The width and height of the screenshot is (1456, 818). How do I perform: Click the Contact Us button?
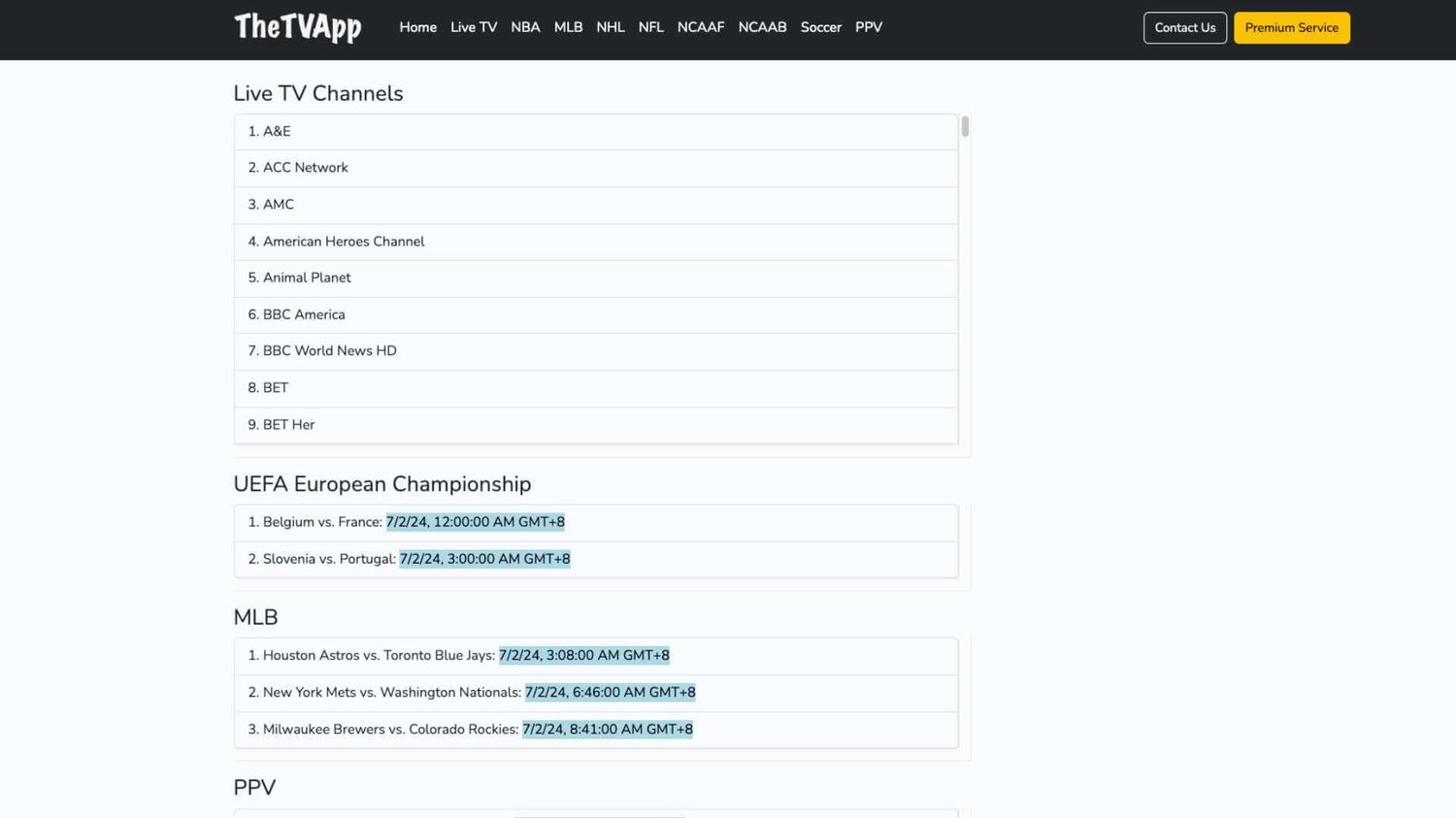1185,27
